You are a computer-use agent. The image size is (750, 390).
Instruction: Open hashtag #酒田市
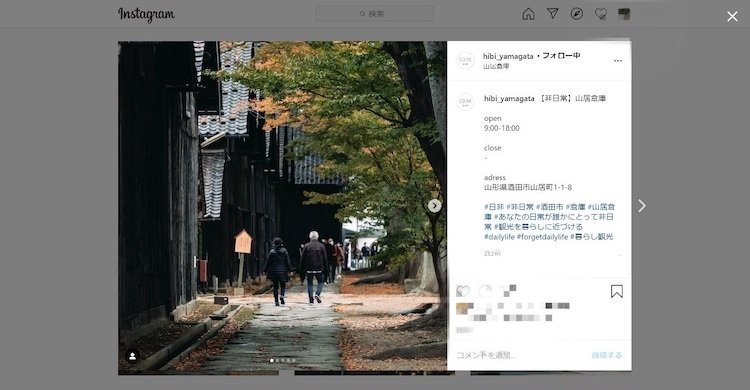click(549, 207)
